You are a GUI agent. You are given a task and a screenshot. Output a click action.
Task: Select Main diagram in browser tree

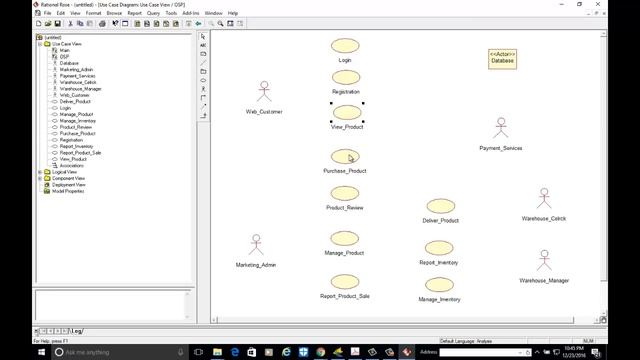pyautogui.click(x=64, y=50)
